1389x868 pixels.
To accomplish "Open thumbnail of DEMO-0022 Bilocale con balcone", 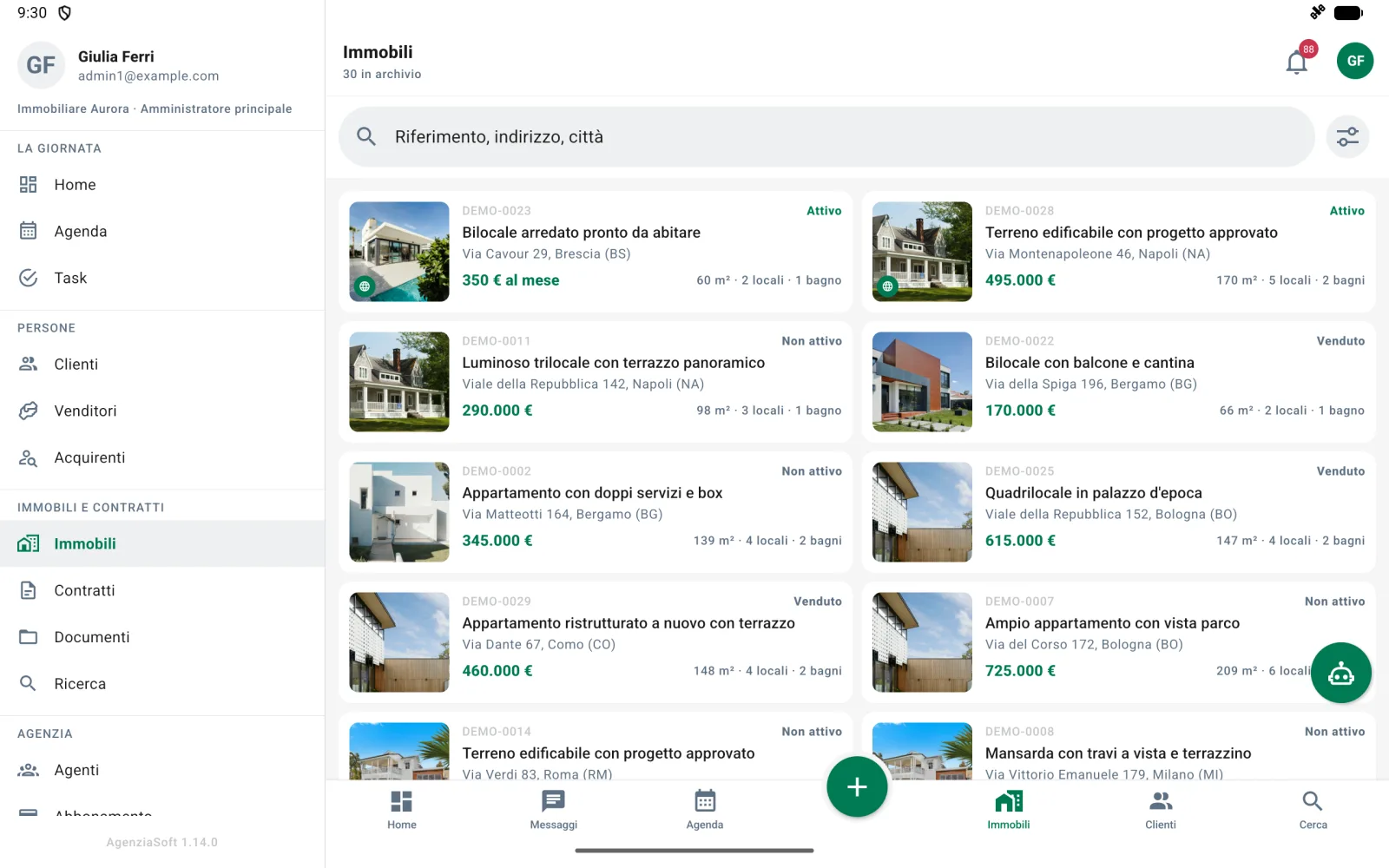I will 922,382.
